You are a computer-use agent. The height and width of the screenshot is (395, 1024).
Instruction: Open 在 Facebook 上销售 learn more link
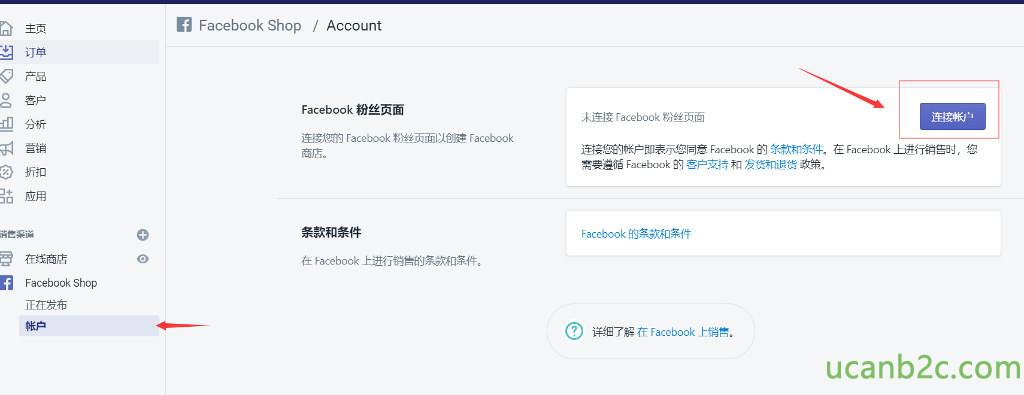(x=682, y=332)
